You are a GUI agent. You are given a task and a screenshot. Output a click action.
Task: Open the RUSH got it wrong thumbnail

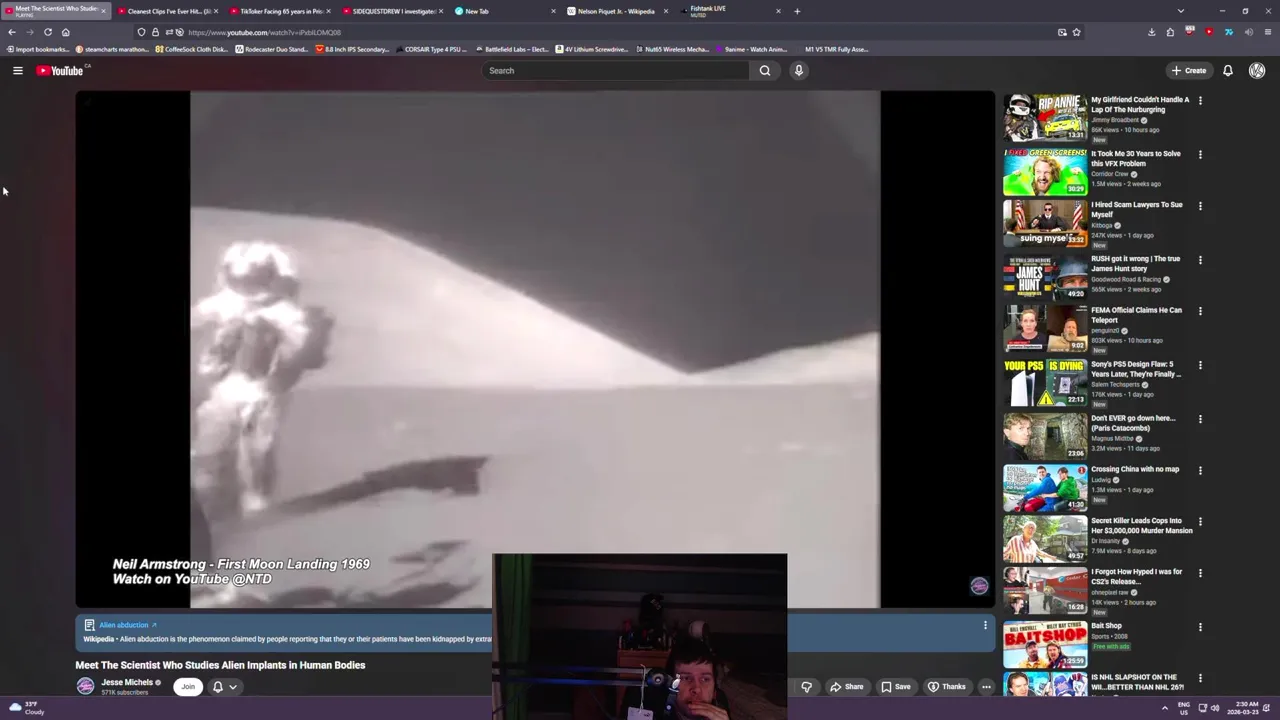point(1045,276)
